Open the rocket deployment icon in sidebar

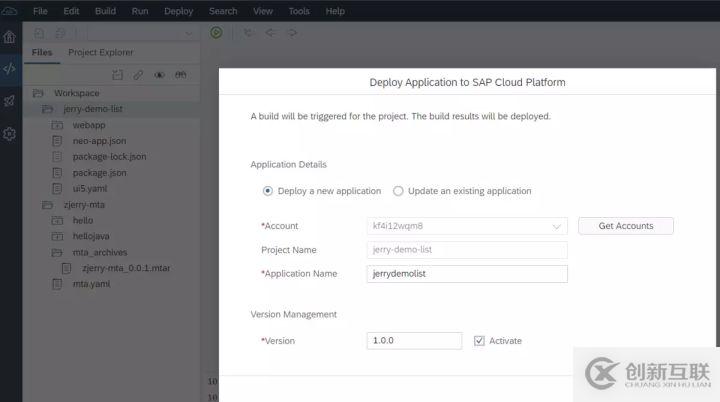click(9, 101)
